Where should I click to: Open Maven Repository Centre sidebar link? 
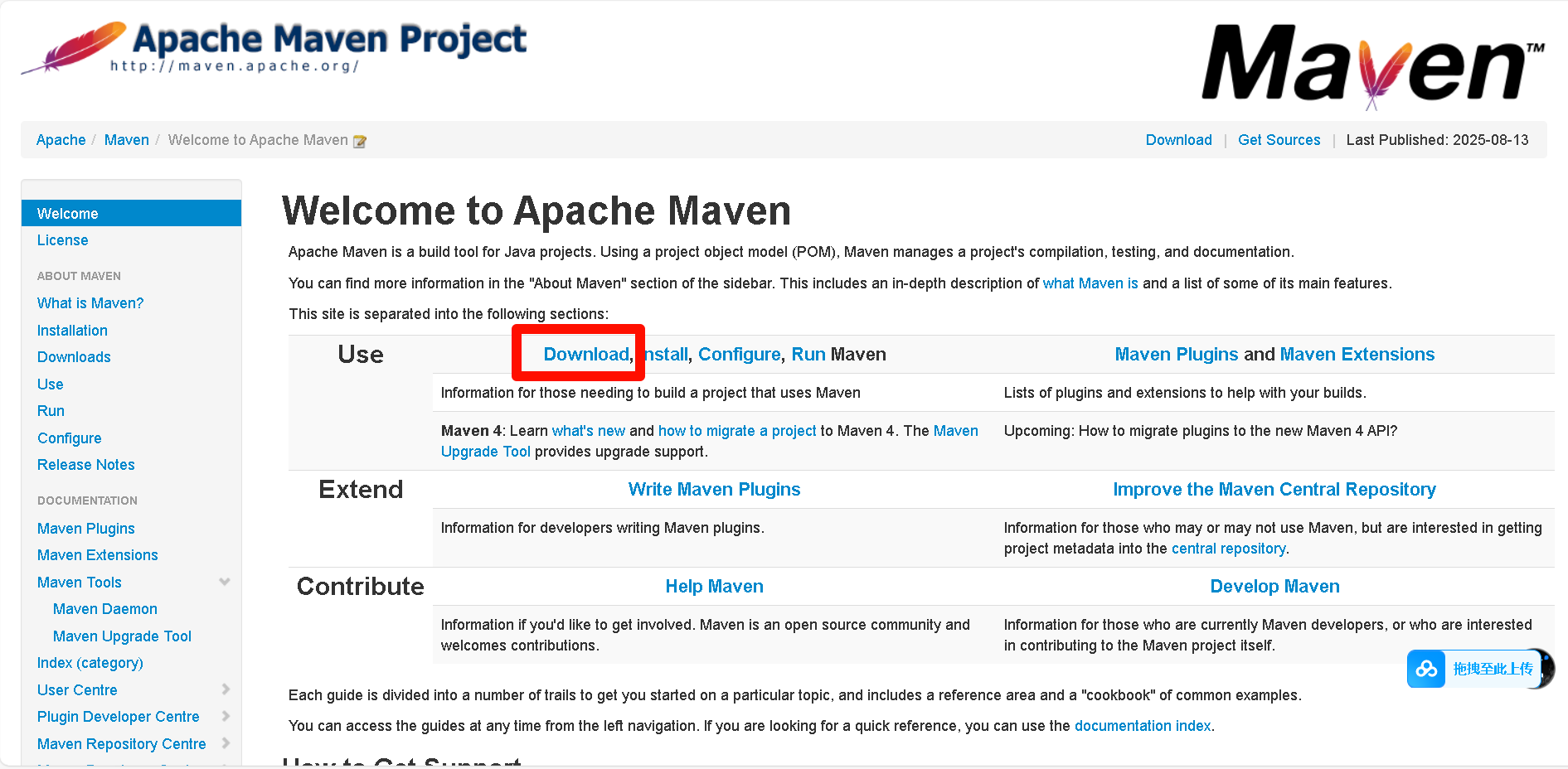122,744
